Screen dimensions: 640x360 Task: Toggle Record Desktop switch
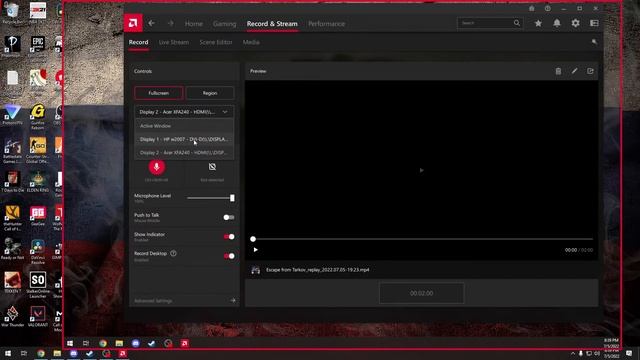229,256
